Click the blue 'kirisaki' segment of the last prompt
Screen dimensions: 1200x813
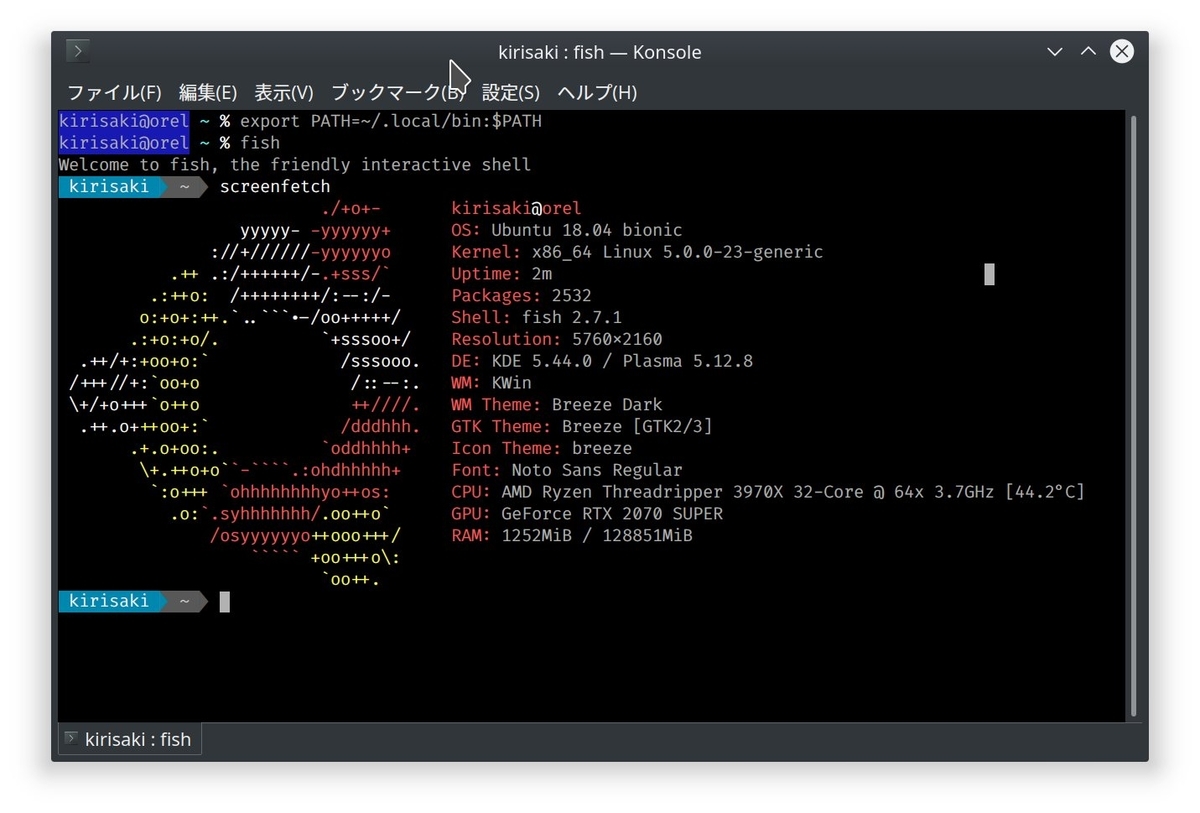(109, 602)
